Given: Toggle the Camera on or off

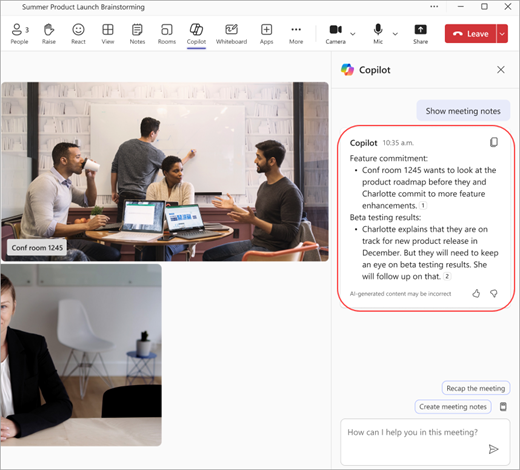Looking at the screenshot, I should 336,34.
